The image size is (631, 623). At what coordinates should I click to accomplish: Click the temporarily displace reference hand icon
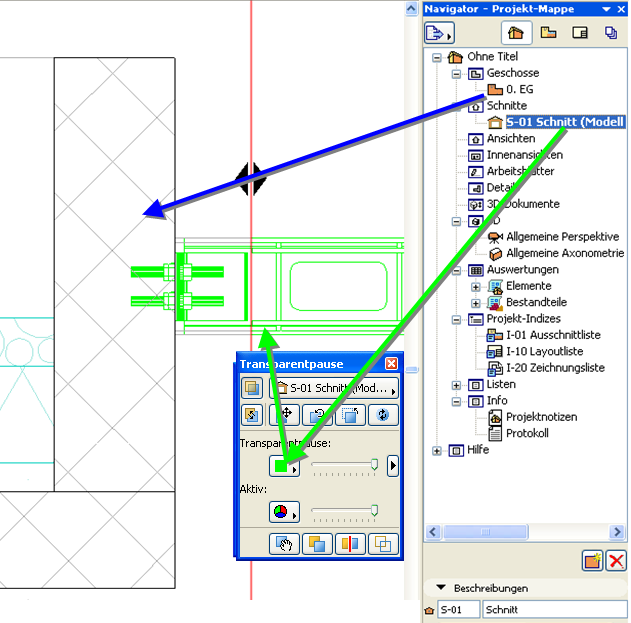click(285, 544)
